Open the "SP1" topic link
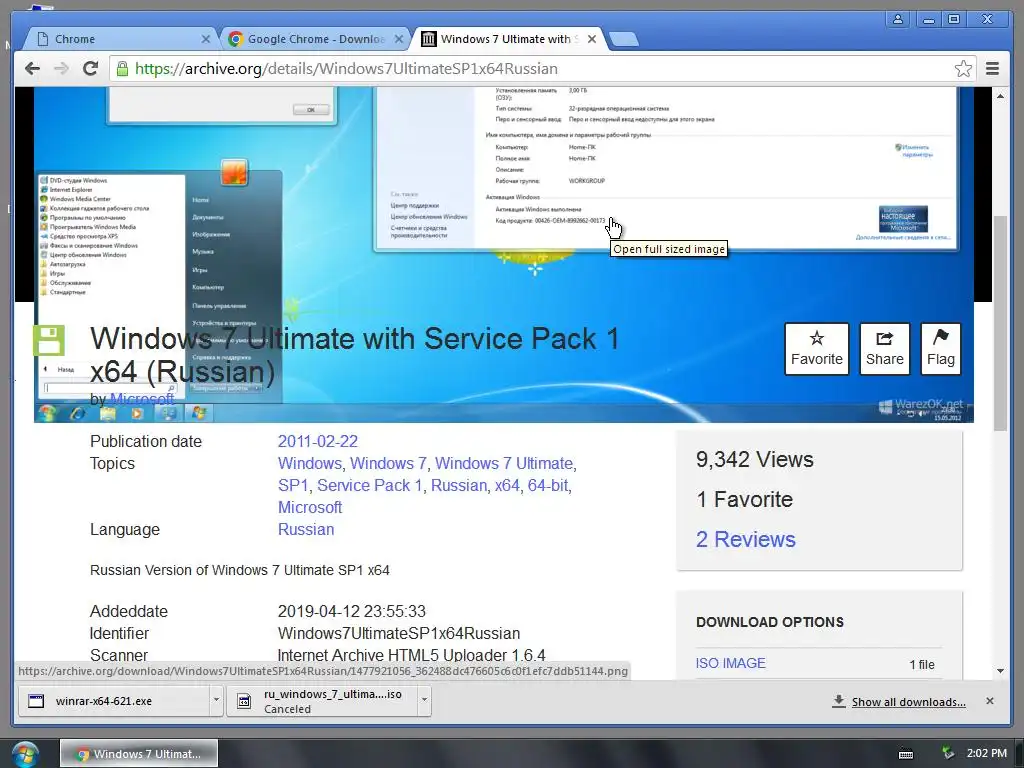 click(x=293, y=485)
